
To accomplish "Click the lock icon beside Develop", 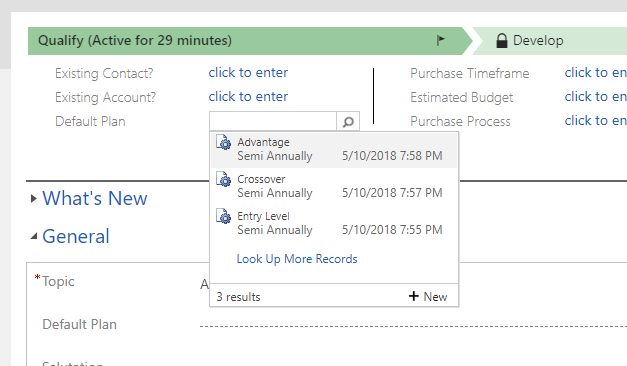I will 501,40.
